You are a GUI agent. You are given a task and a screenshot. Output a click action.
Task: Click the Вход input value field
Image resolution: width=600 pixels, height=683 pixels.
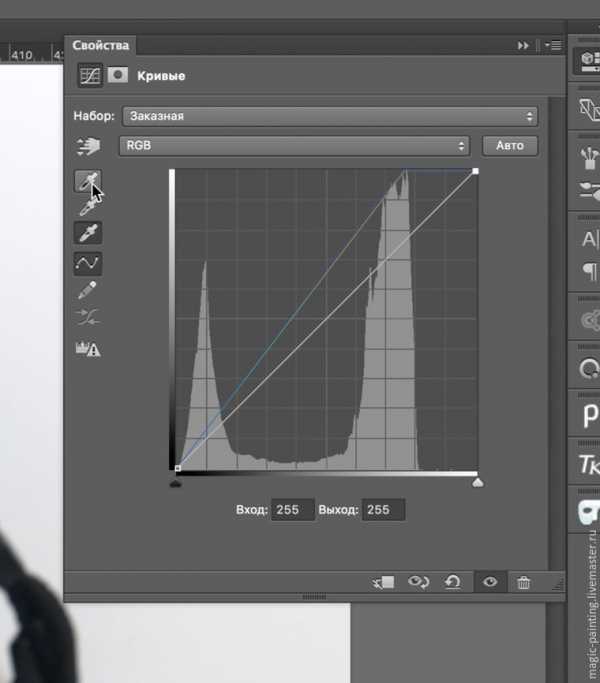click(292, 510)
